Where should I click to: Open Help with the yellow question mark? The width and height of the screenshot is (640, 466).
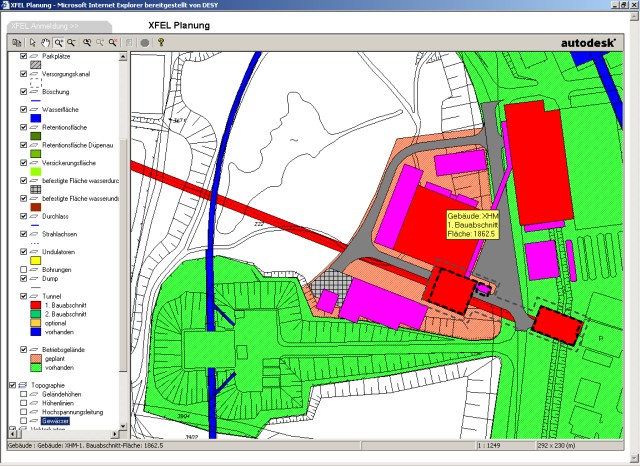(x=161, y=42)
